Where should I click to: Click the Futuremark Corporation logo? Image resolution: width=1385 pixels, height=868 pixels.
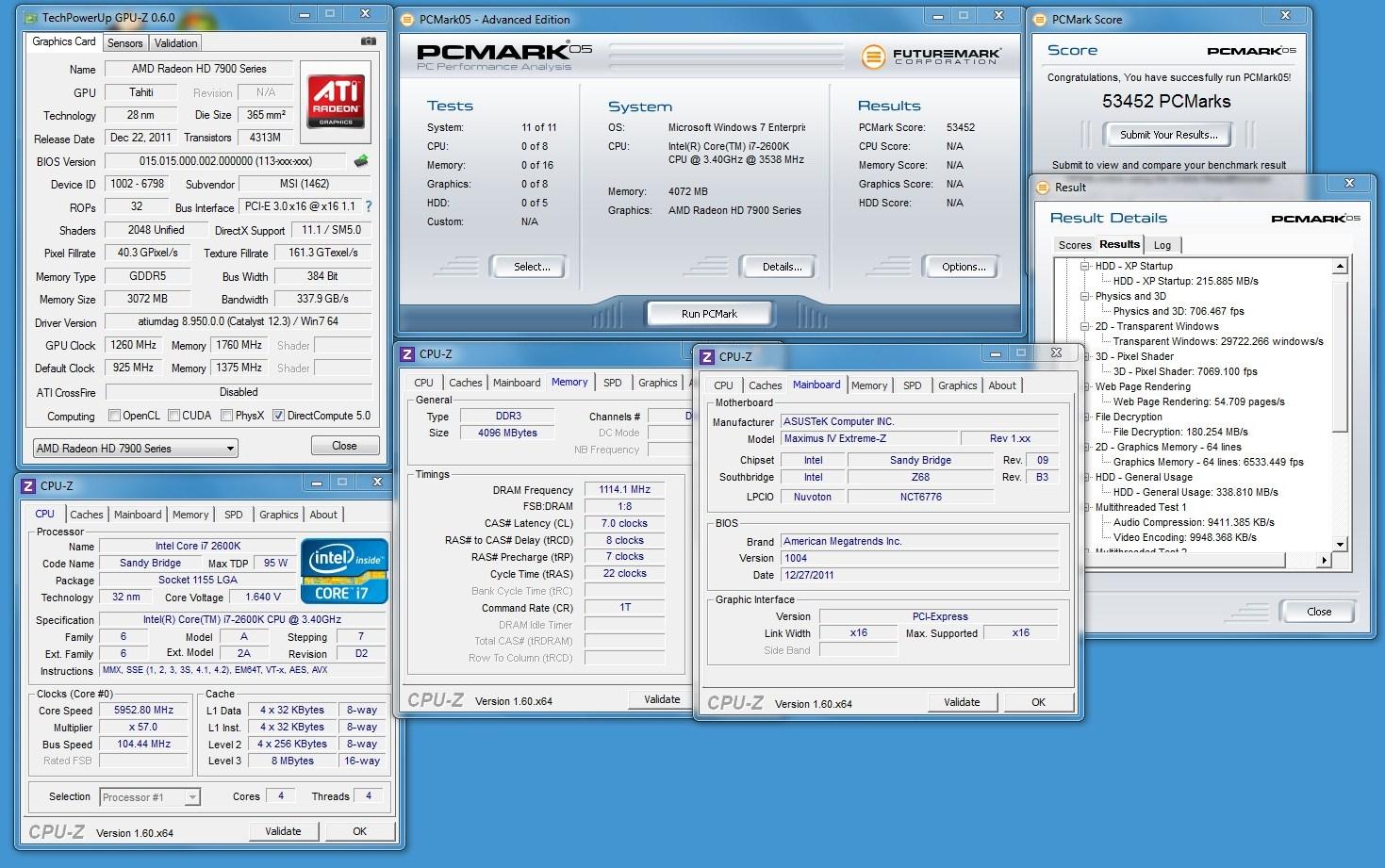(930, 57)
